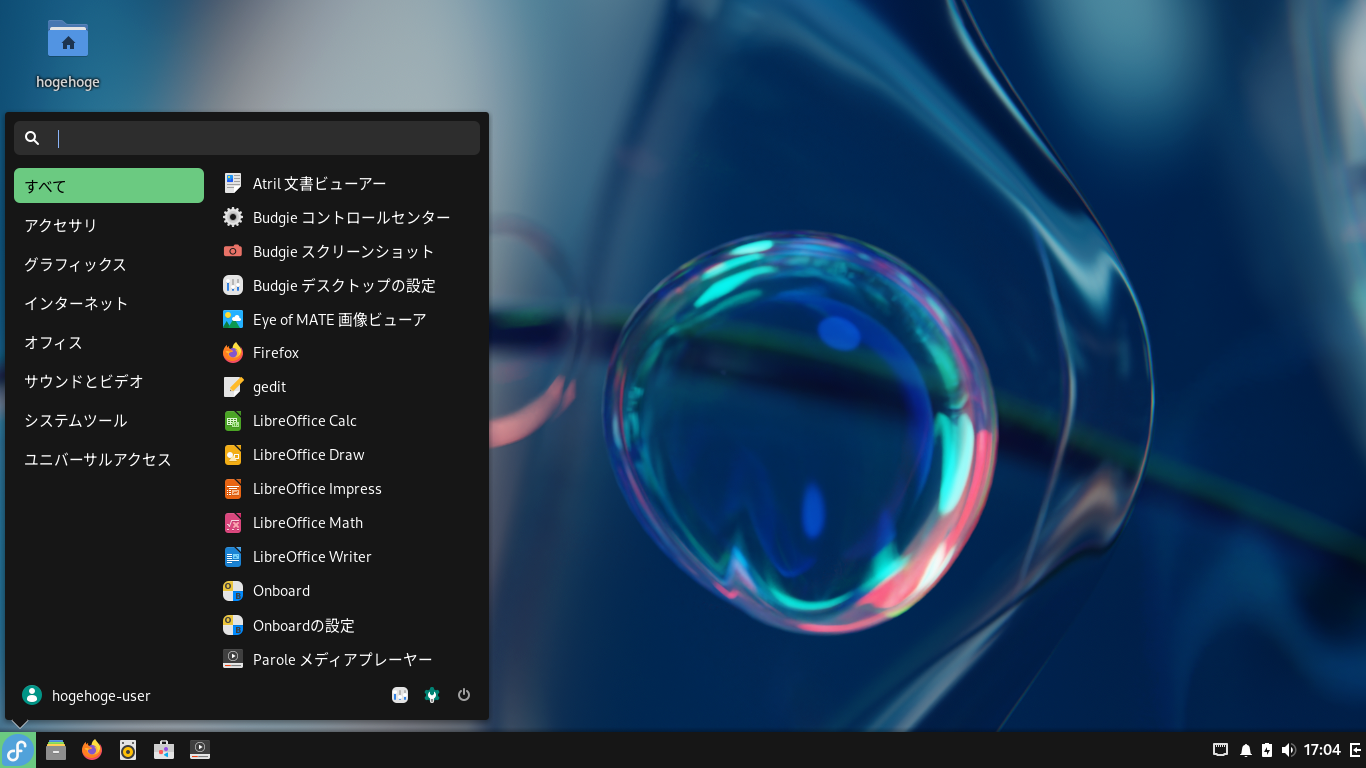The width and height of the screenshot is (1366, 768).
Task: Start the Onboard on-screen keyboard
Action: [x=347, y=591]
